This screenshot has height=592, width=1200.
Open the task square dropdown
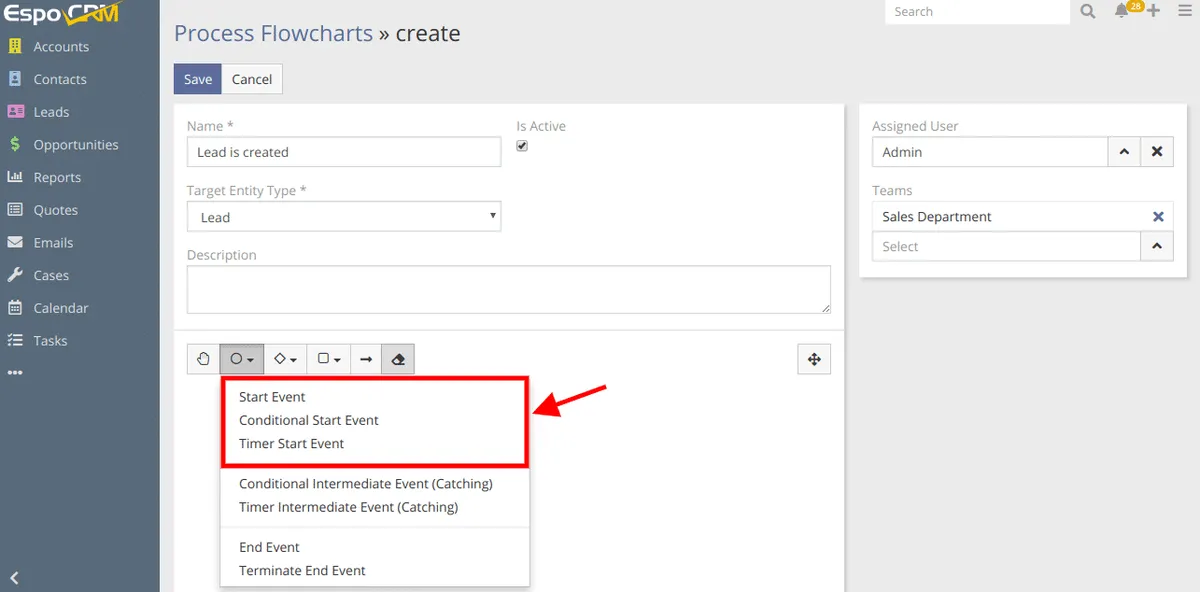tap(329, 359)
